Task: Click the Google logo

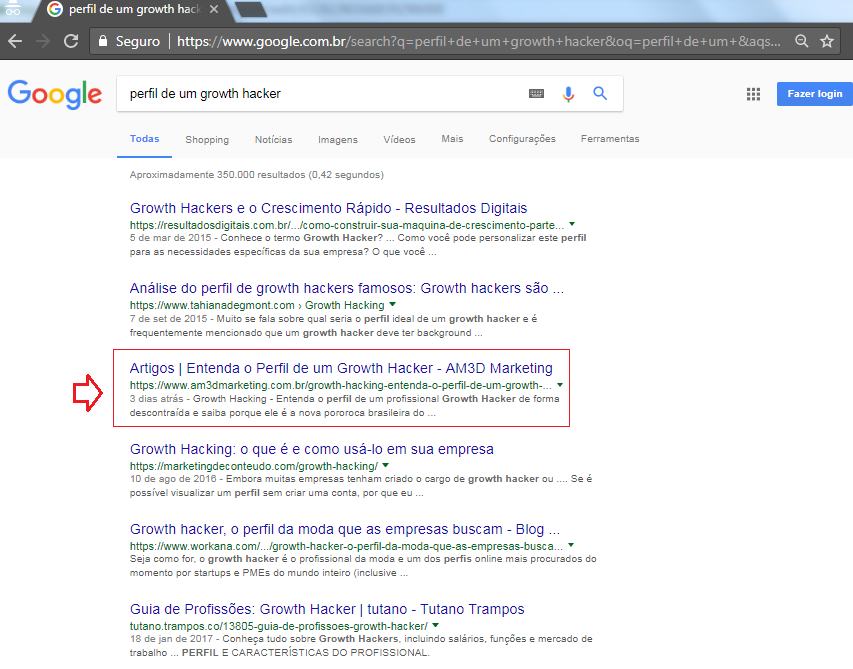Action: pyautogui.click(x=54, y=94)
